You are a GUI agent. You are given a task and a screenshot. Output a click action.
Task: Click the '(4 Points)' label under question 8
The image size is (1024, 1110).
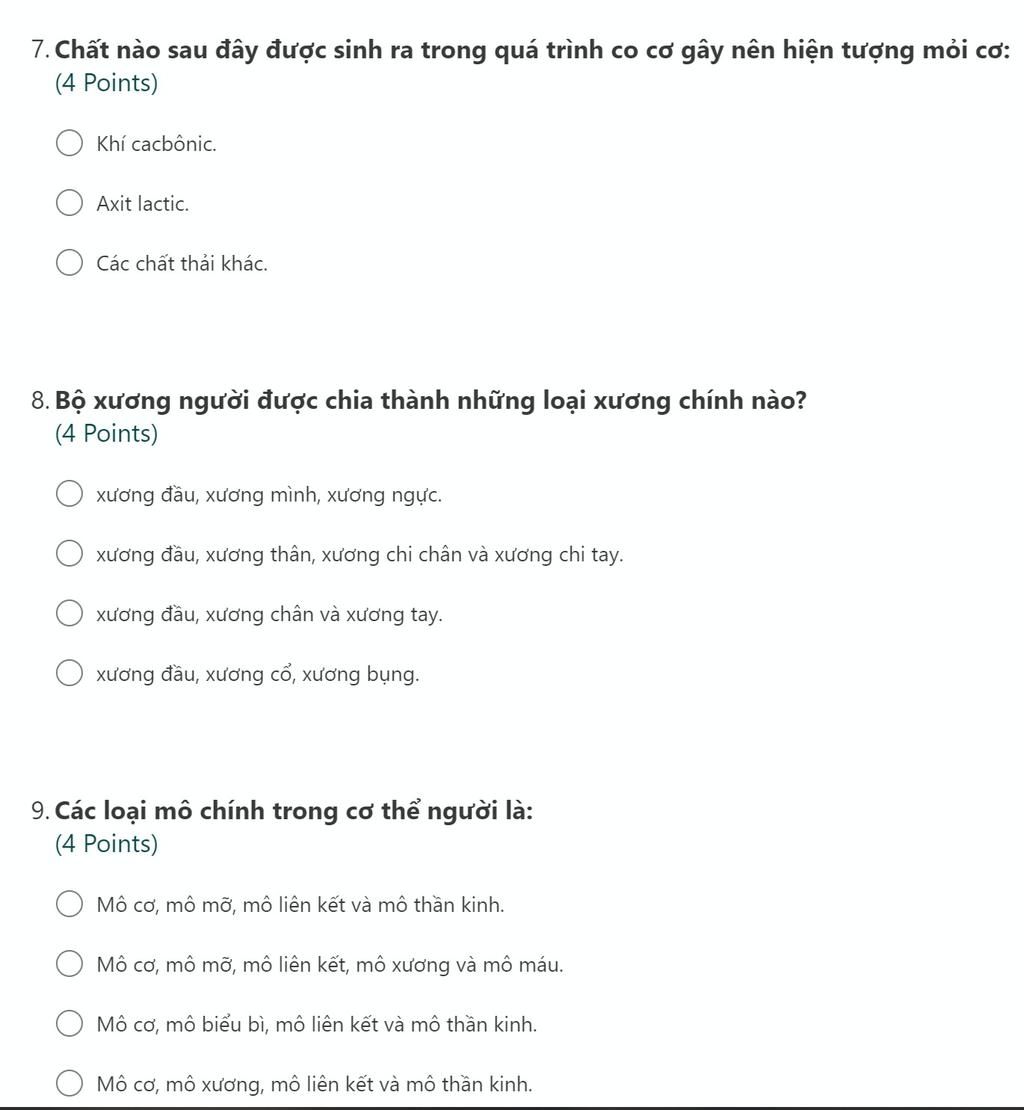[x=107, y=434]
